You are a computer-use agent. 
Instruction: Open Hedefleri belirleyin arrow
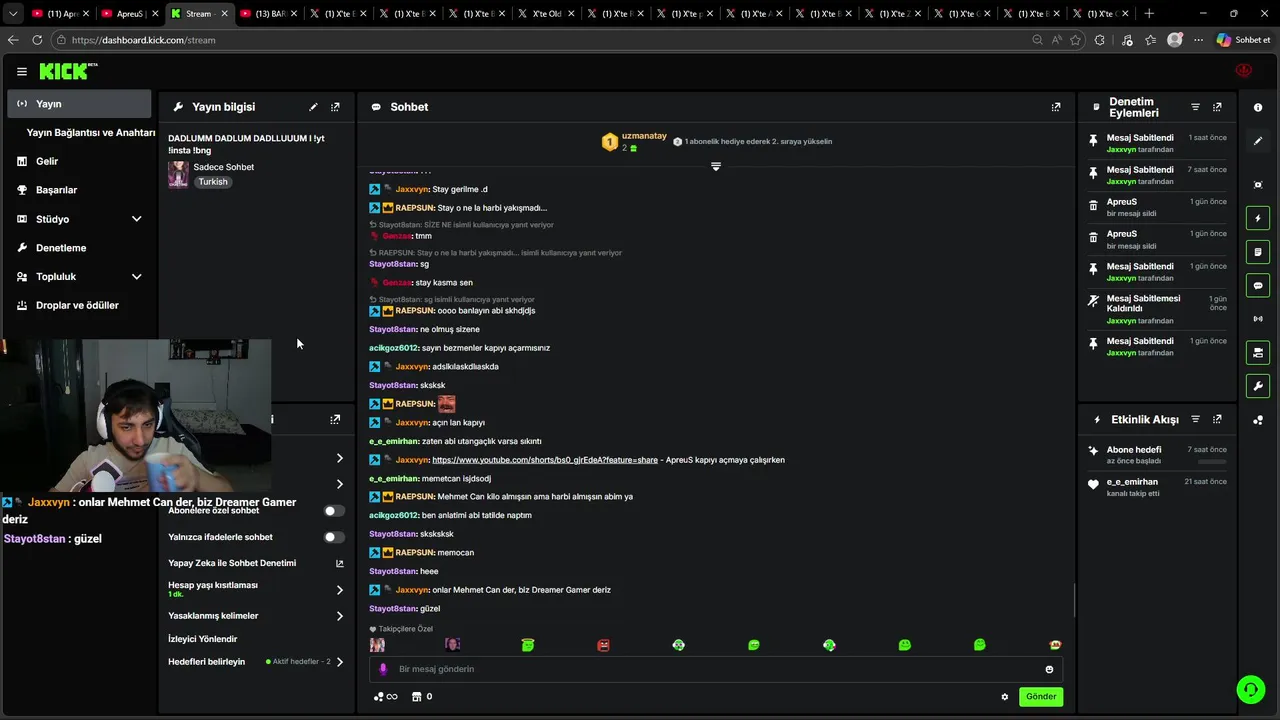(340, 662)
